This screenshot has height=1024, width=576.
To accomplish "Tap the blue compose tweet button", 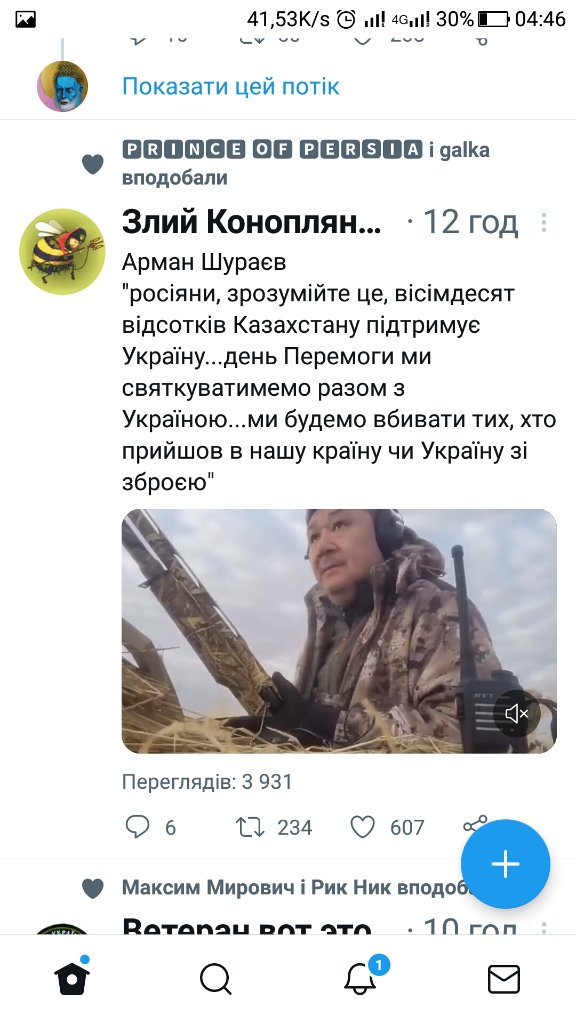I will click(x=505, y=864).
